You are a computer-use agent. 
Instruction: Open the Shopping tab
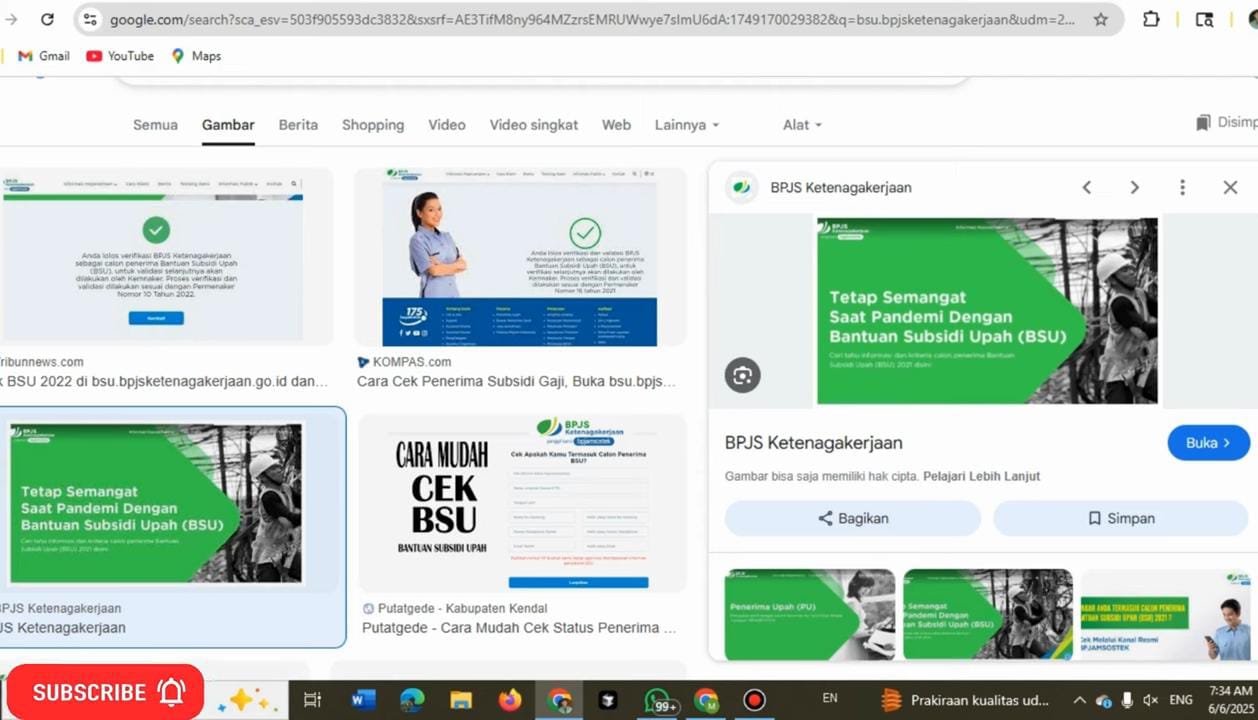click(373, 125)
